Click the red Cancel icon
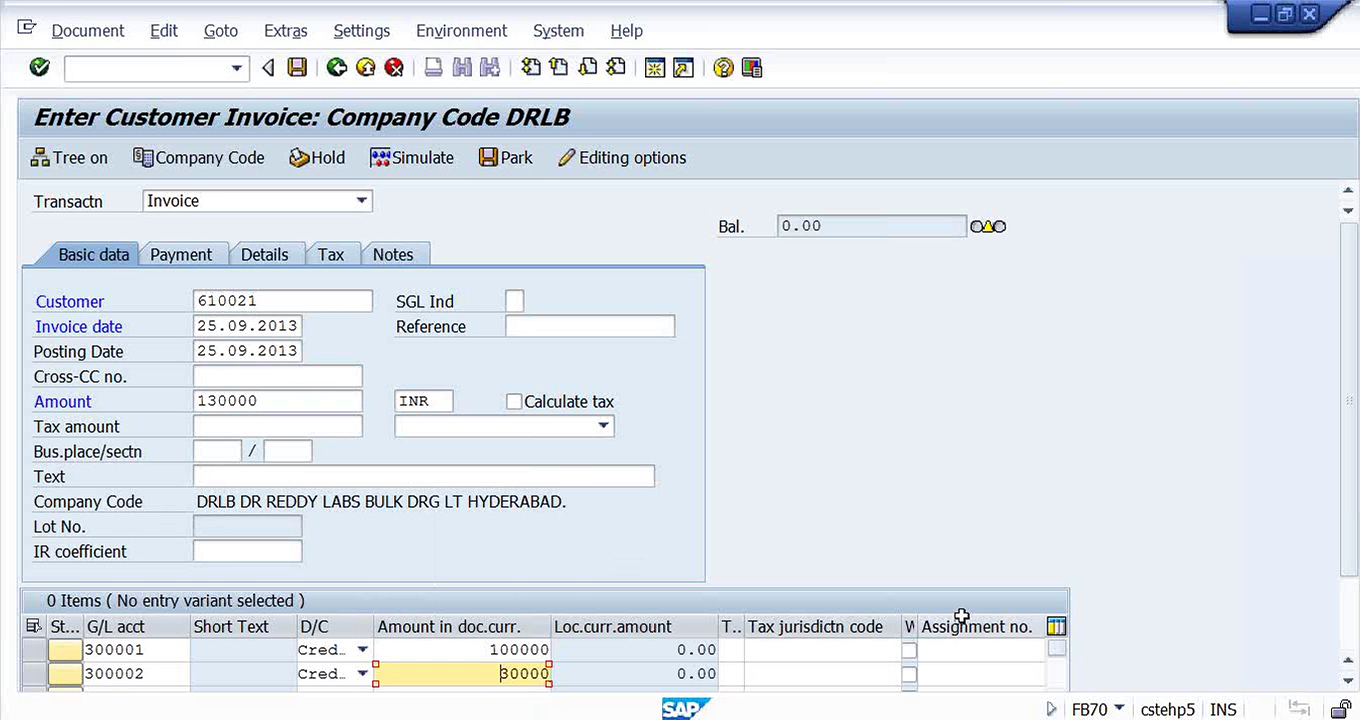Image resolution: width=1360 pixels, height=720 pixels. [394, 68]
